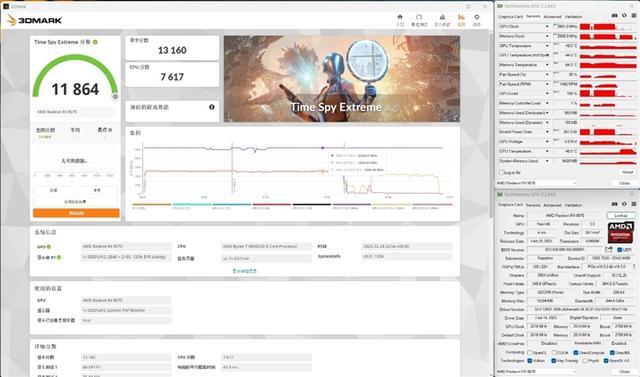Viewport: 640px width, 377px height.
Task: Toggle the UEFI checkbox in GPU-Z
Action: tap(619, 249)
